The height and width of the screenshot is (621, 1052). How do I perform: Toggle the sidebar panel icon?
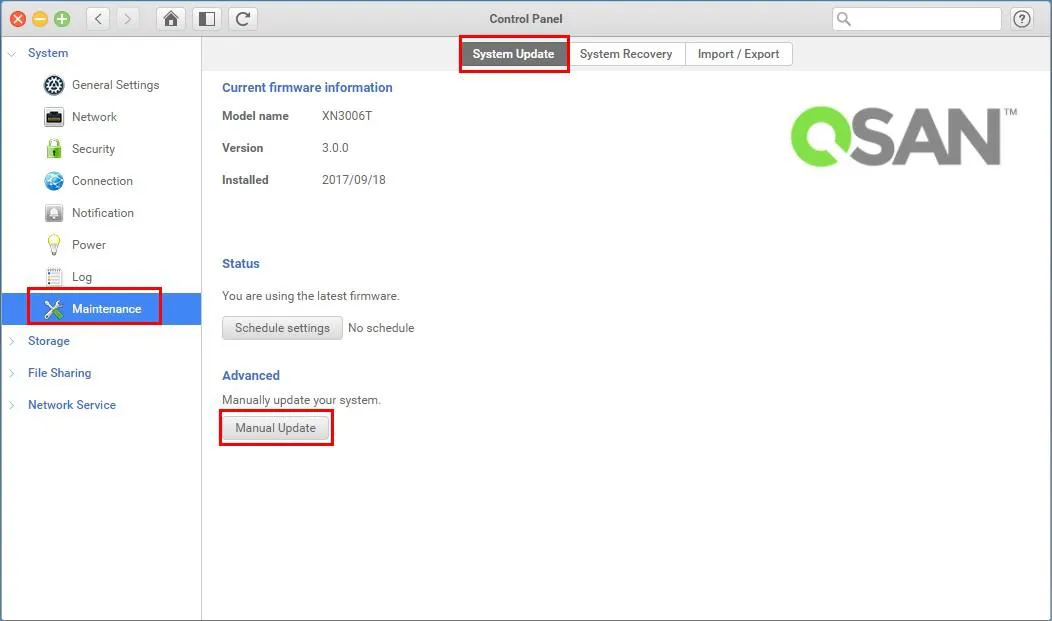(x=207, y=19)
